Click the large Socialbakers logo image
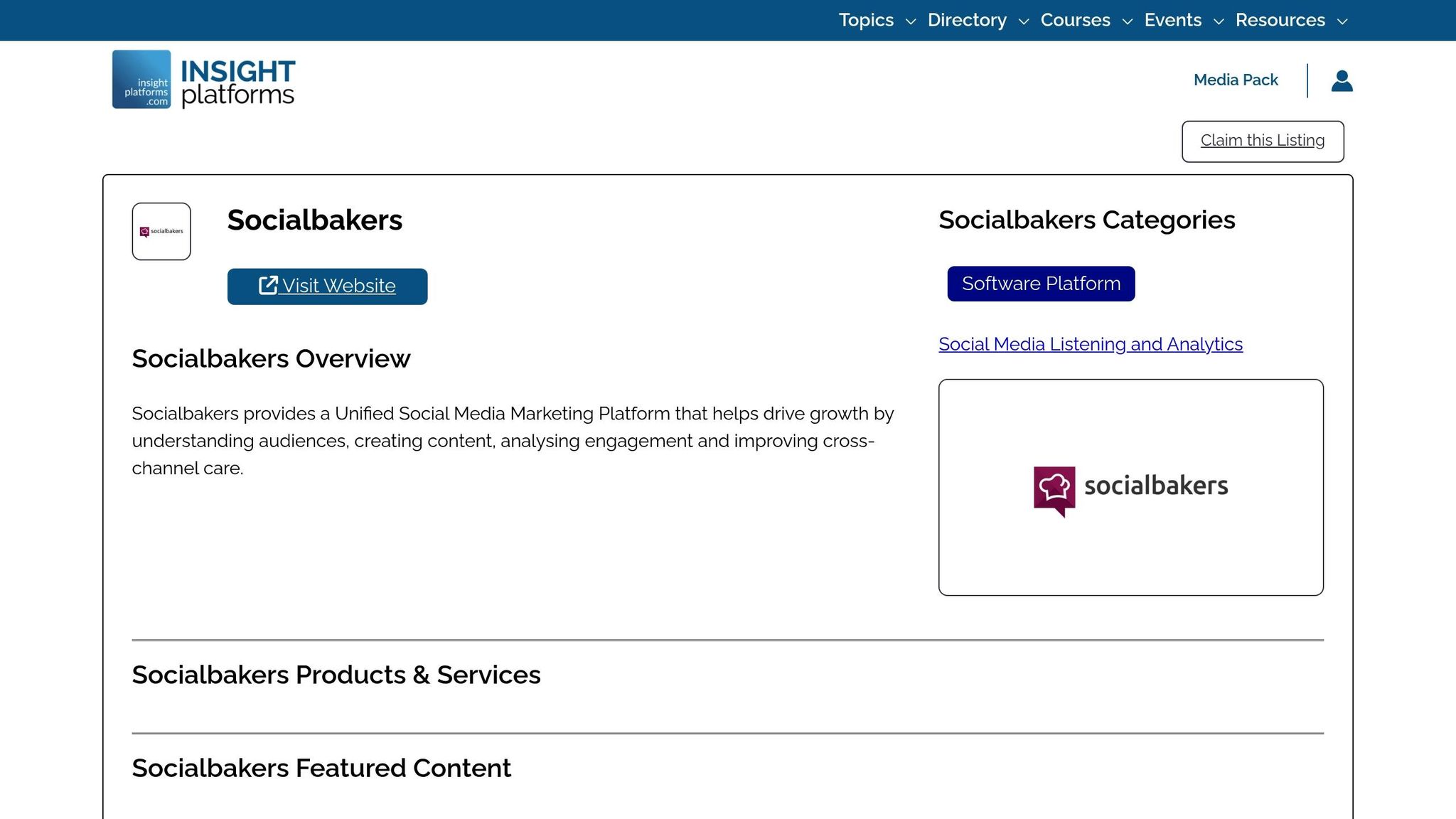Viewport: 1456px width, 819px height. click(1130, 487)
